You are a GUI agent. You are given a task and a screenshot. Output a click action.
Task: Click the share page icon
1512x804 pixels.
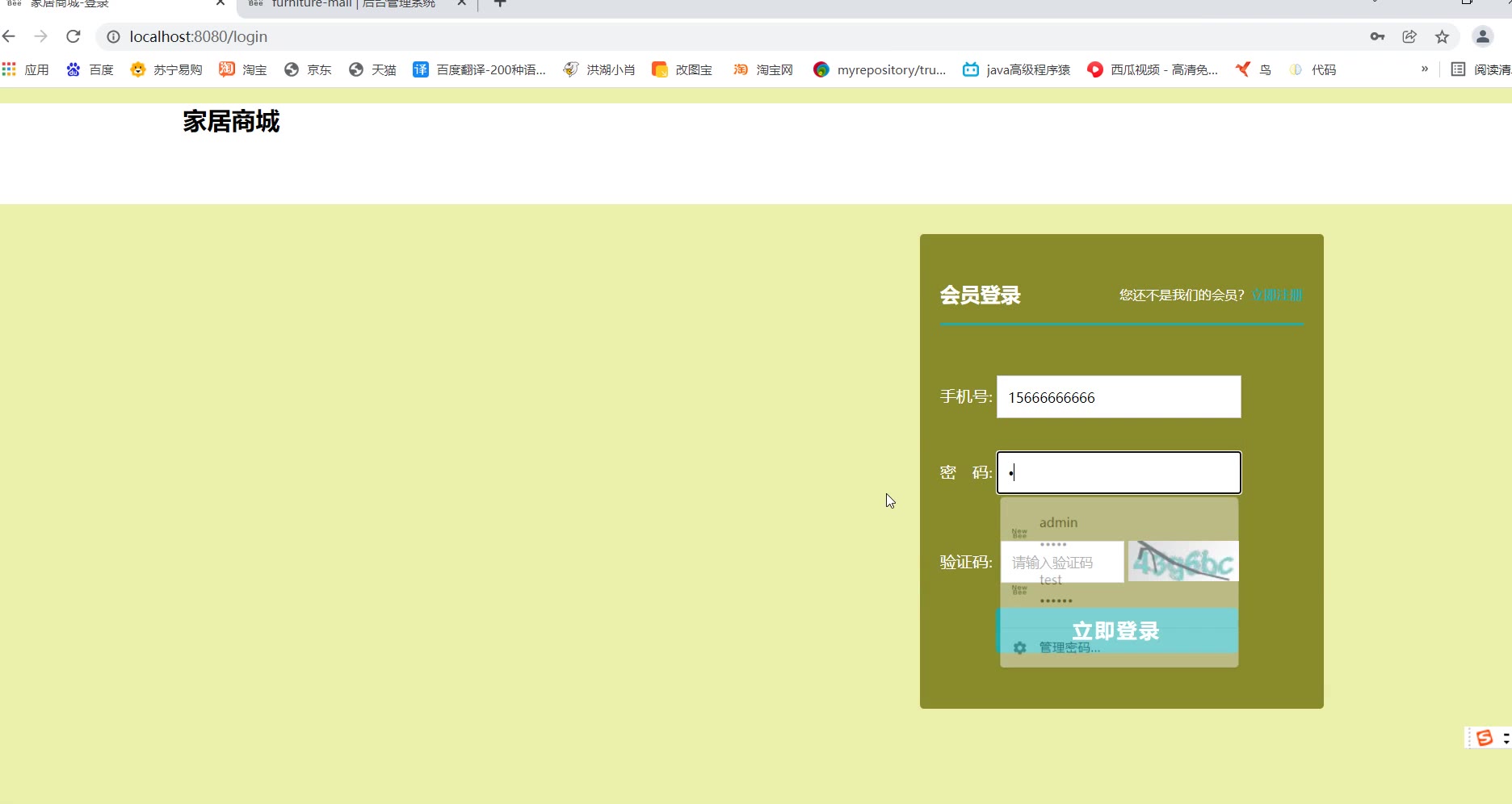(x=1409, y=36)
